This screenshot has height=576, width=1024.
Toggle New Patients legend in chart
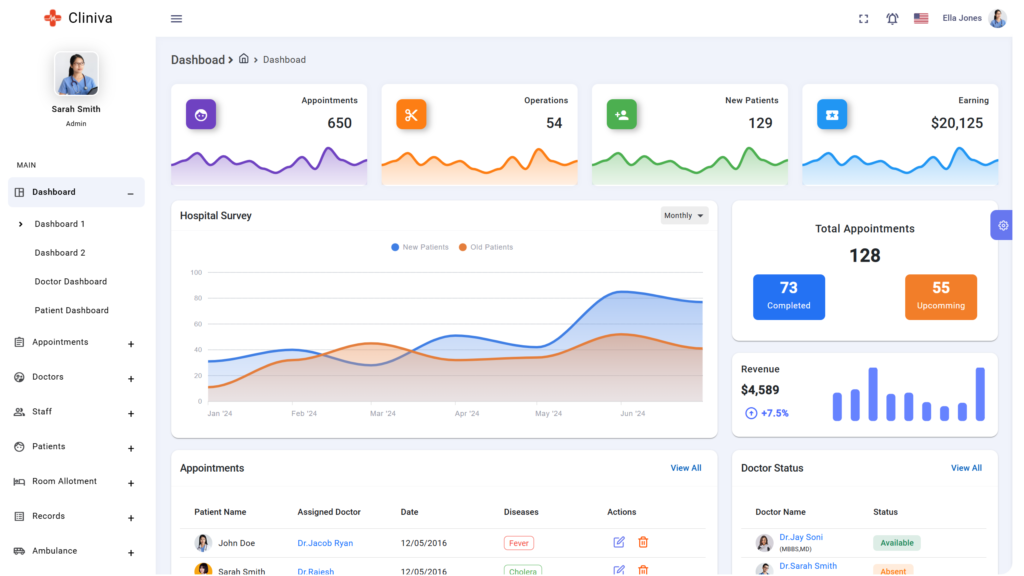(x=420, y=247)
